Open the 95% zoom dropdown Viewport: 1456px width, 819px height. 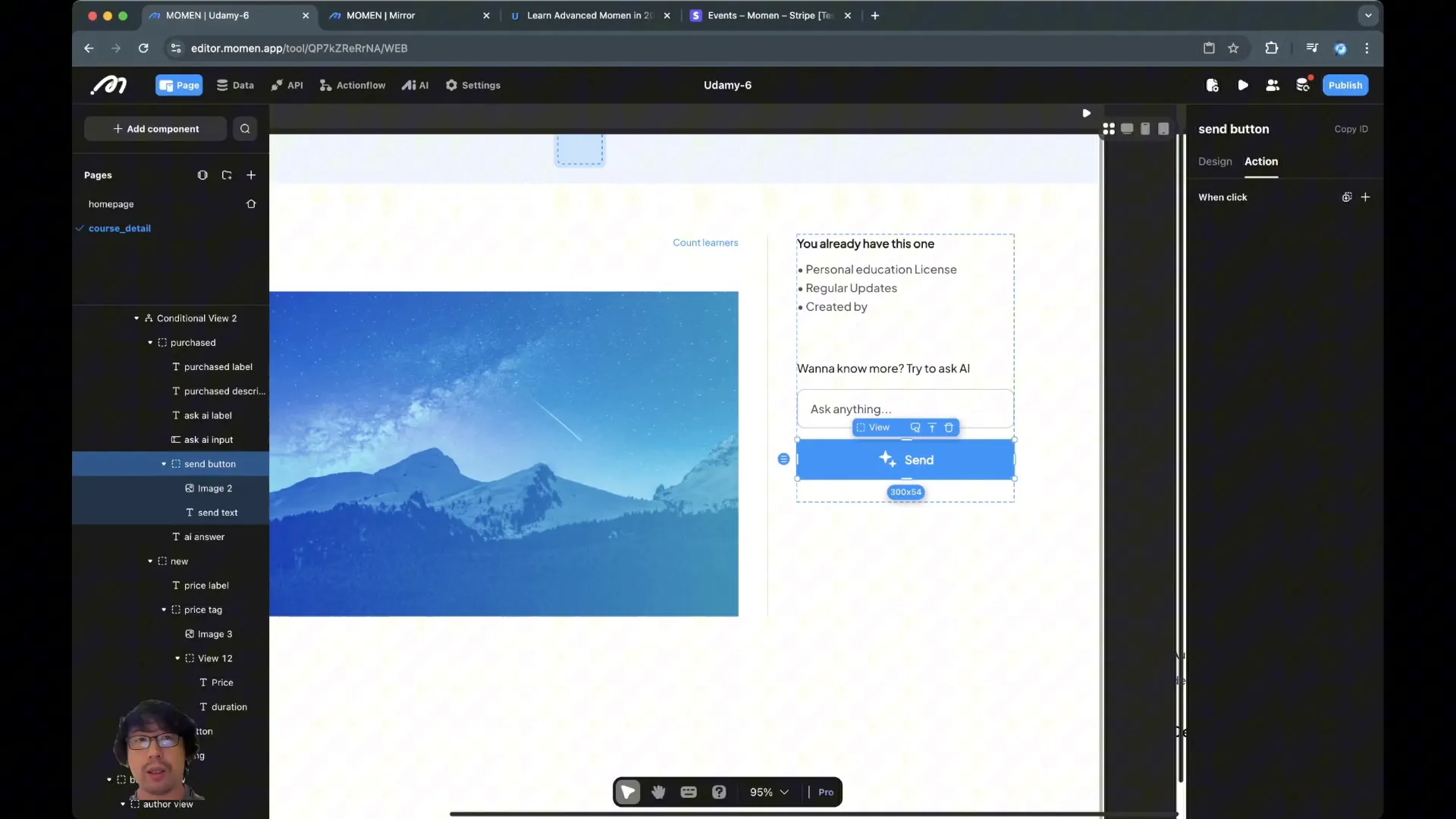coord(769,792)
